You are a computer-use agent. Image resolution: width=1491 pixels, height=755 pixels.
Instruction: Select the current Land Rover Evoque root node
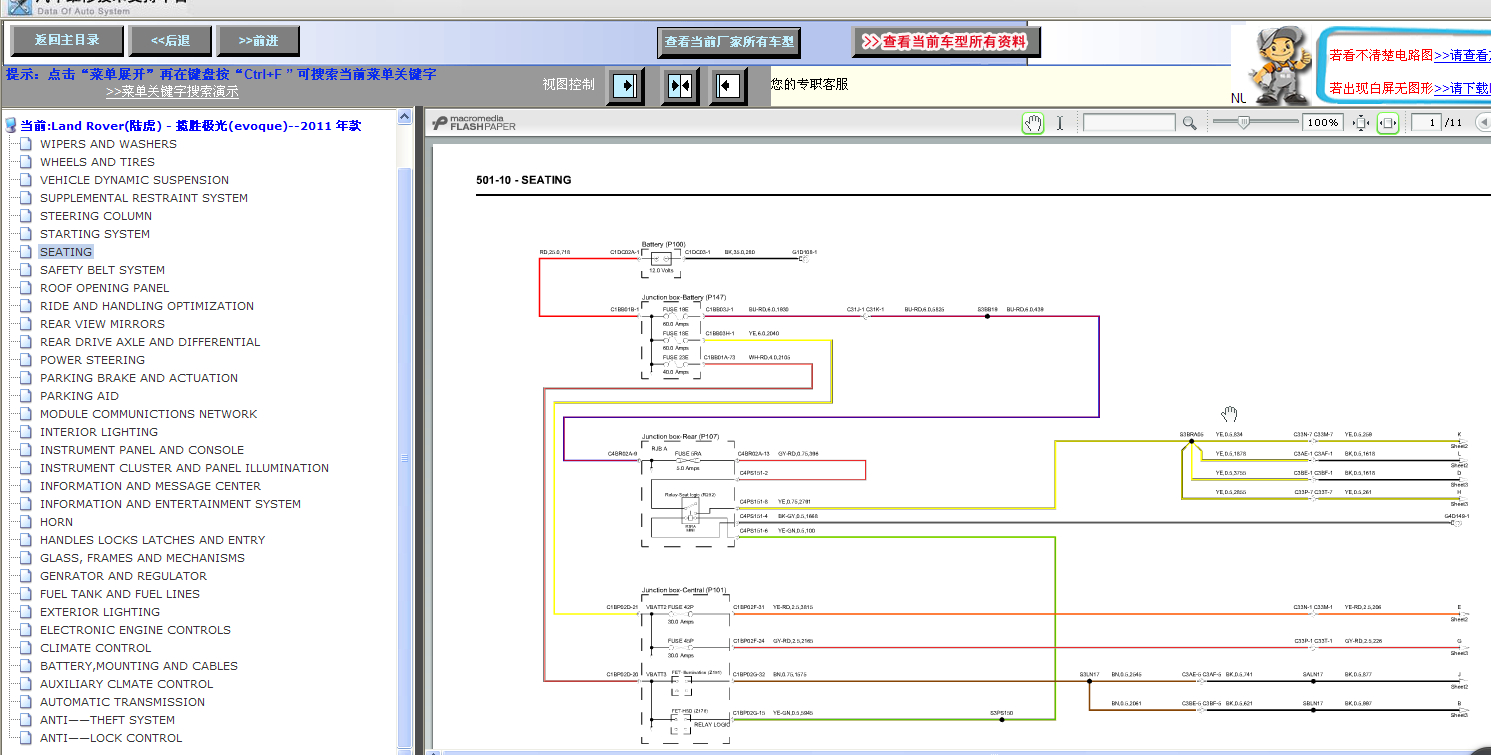[191, 126]
